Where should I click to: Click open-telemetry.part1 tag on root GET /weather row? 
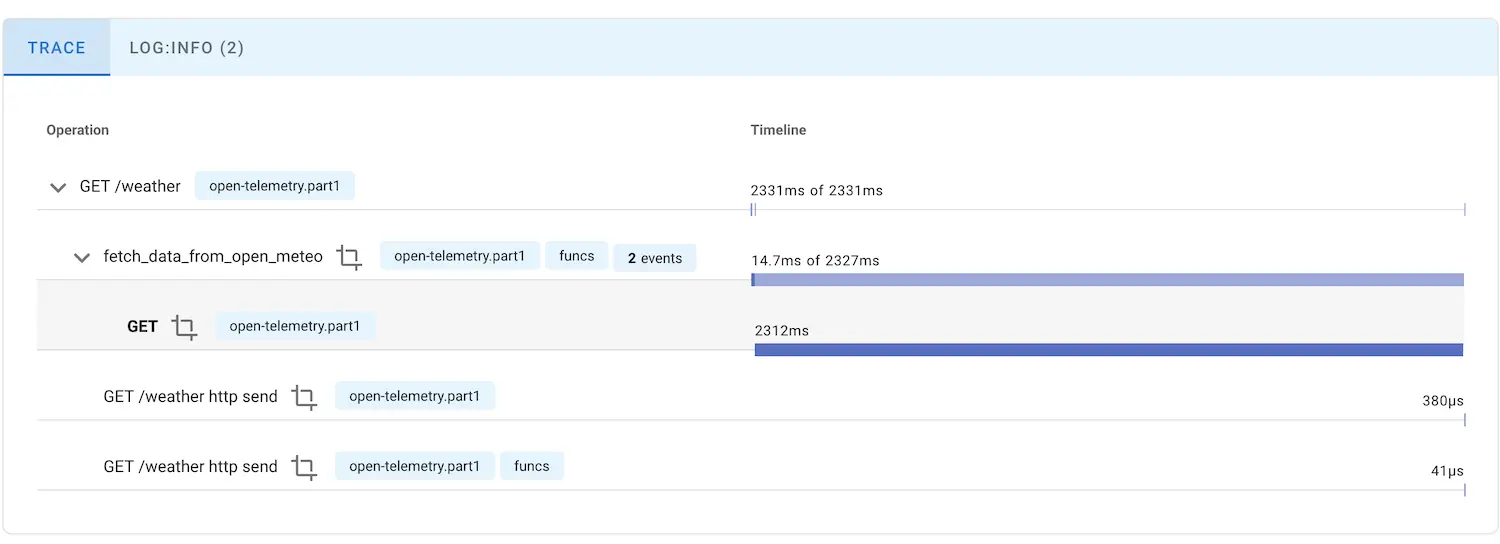(274, 186)
